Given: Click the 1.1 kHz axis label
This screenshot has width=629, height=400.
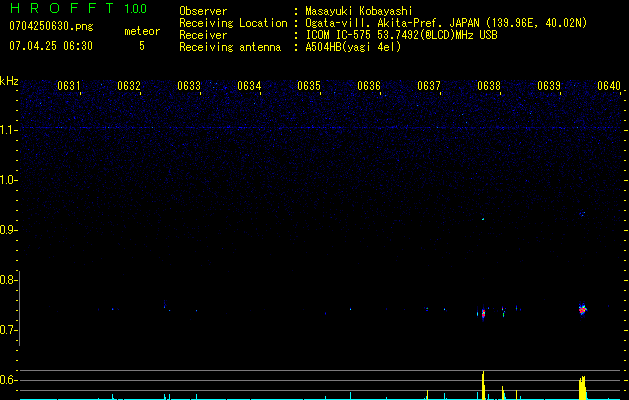Looking at the screenshot, I should (x=8, y=130).
